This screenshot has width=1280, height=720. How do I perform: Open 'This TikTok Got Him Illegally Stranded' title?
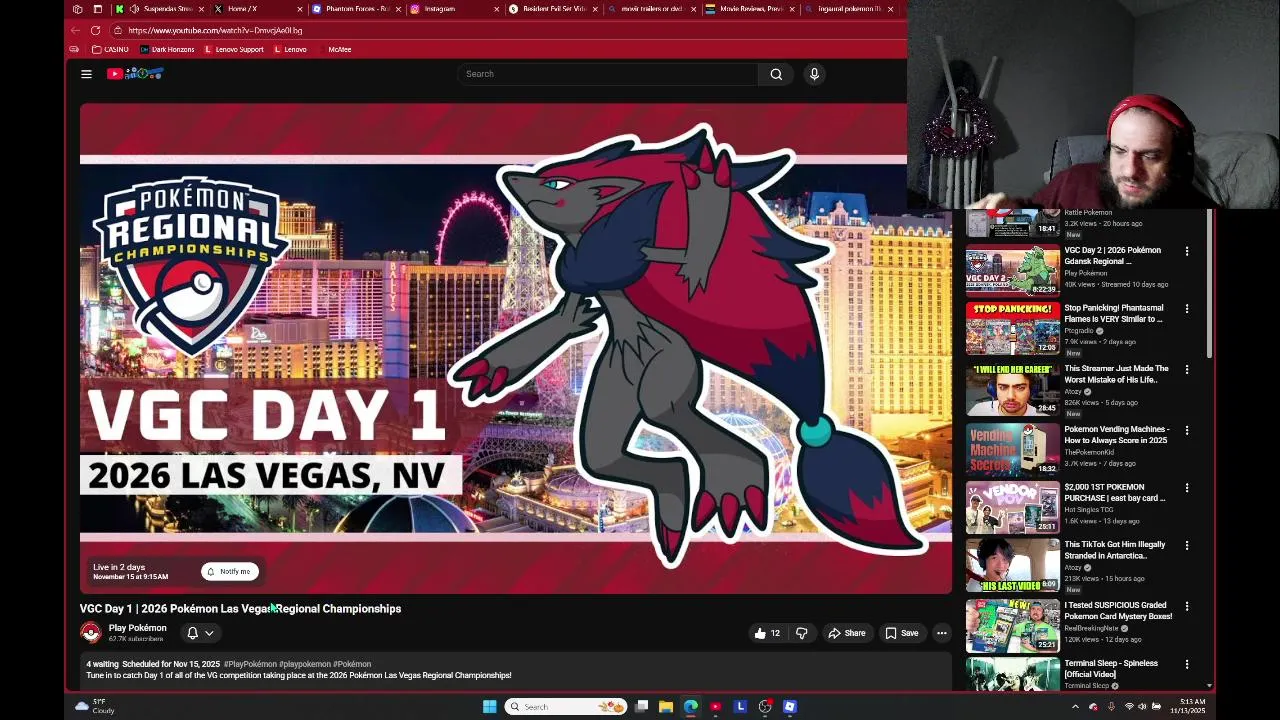(x=1115, y=550)
